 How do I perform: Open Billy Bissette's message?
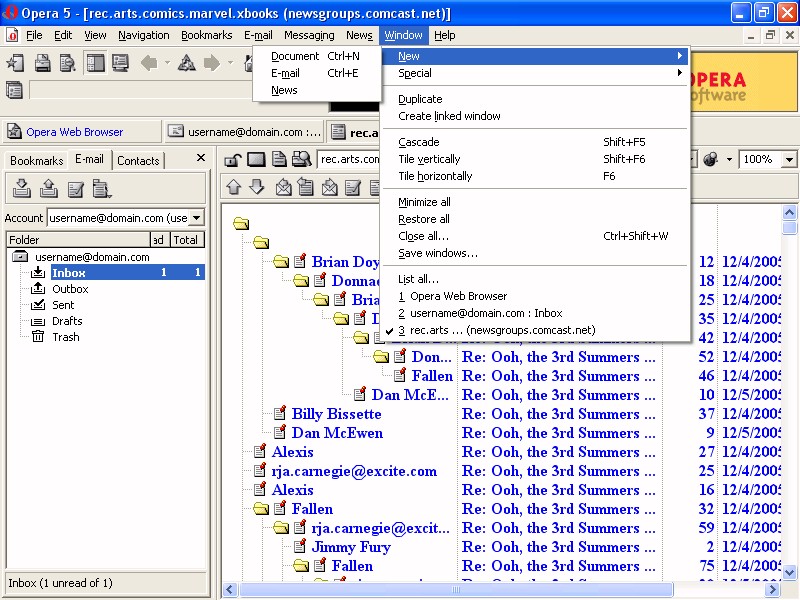click(x=336, y=414)
